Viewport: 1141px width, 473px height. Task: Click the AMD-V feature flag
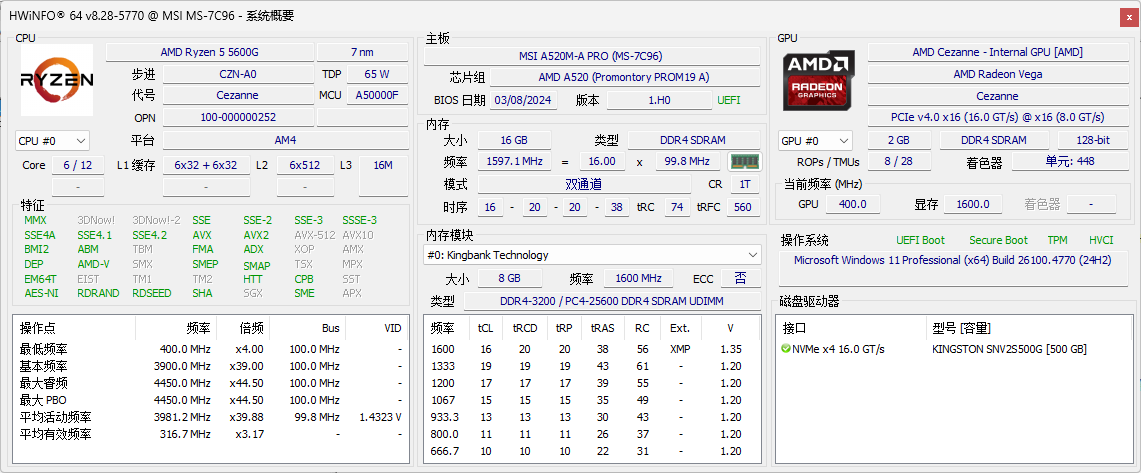93,264
